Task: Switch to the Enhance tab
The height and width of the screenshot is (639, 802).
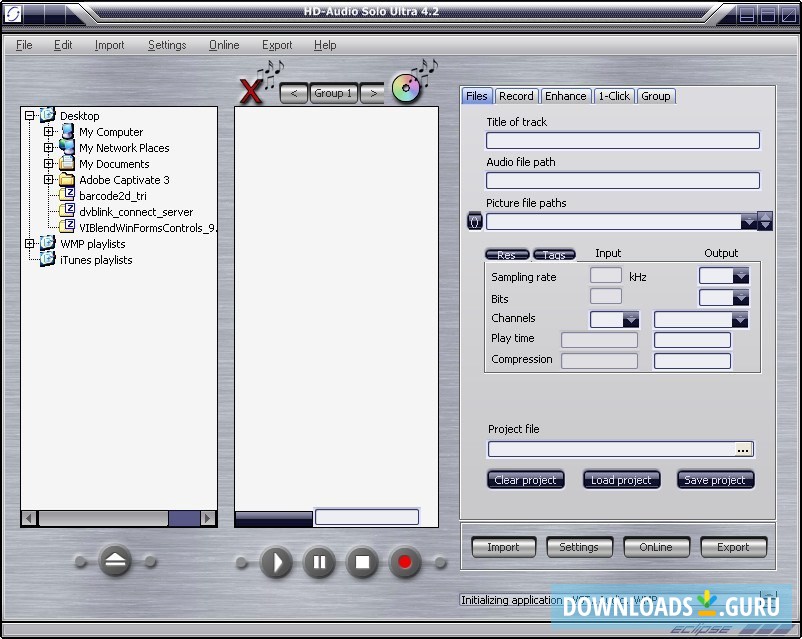Action: [566, 96]
